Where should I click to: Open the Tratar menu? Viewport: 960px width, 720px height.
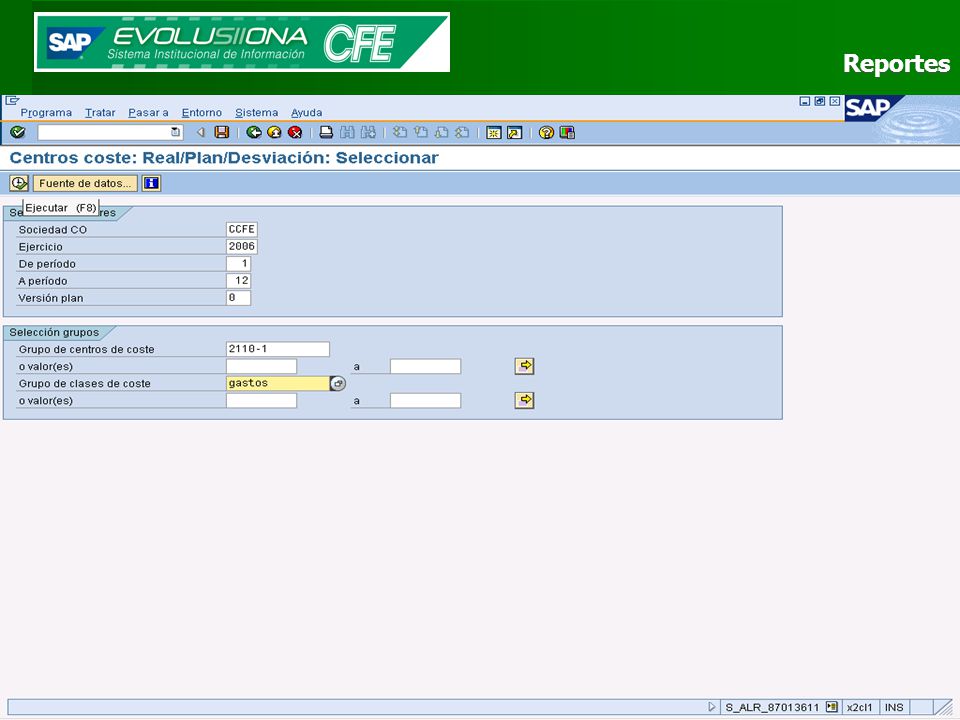tap(100, 113)
